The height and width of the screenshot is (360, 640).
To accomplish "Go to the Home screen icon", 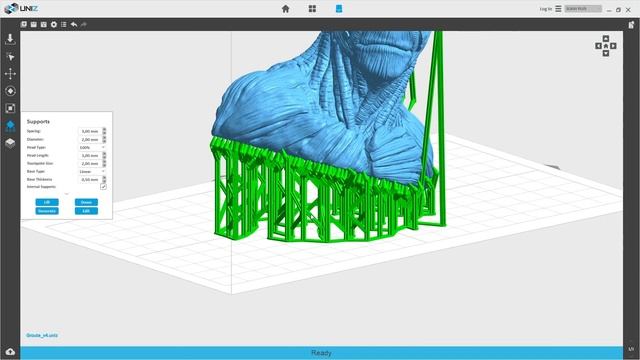I will coord(285,9).
